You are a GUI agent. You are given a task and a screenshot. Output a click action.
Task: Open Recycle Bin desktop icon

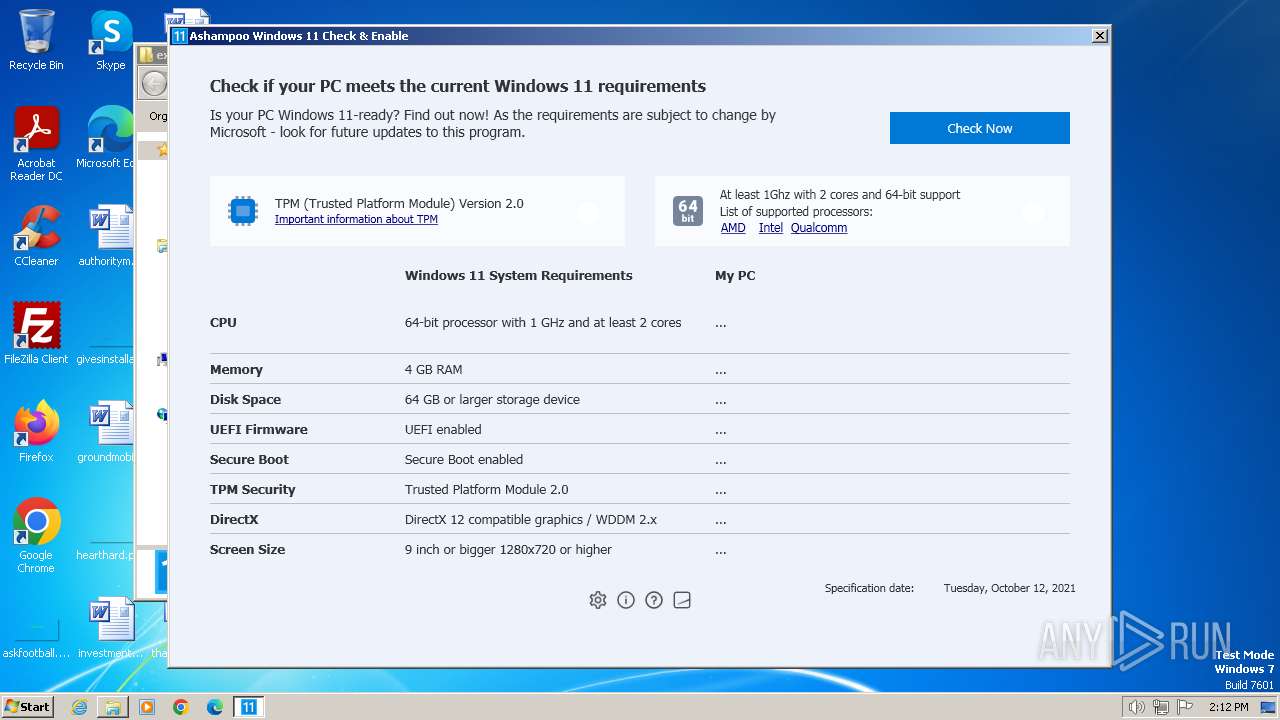pyautogui.click(x=36, y=40)
